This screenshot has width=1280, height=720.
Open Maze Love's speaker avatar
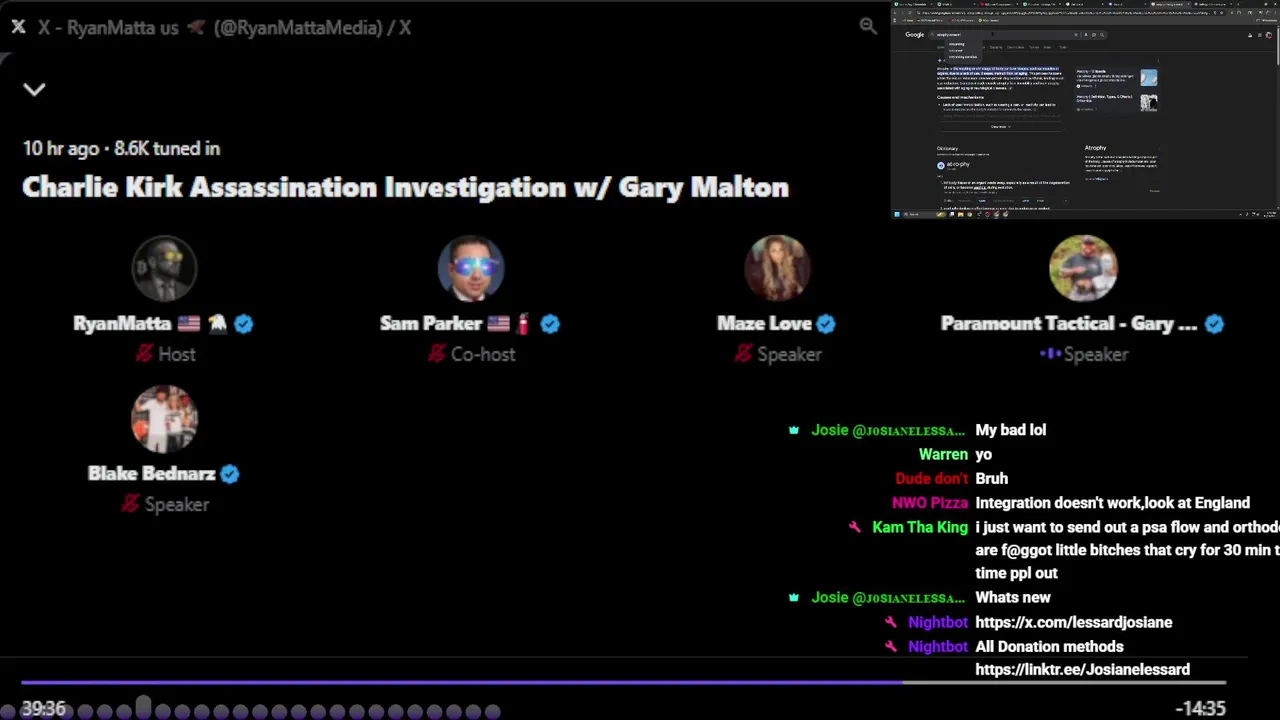point(777,268)
